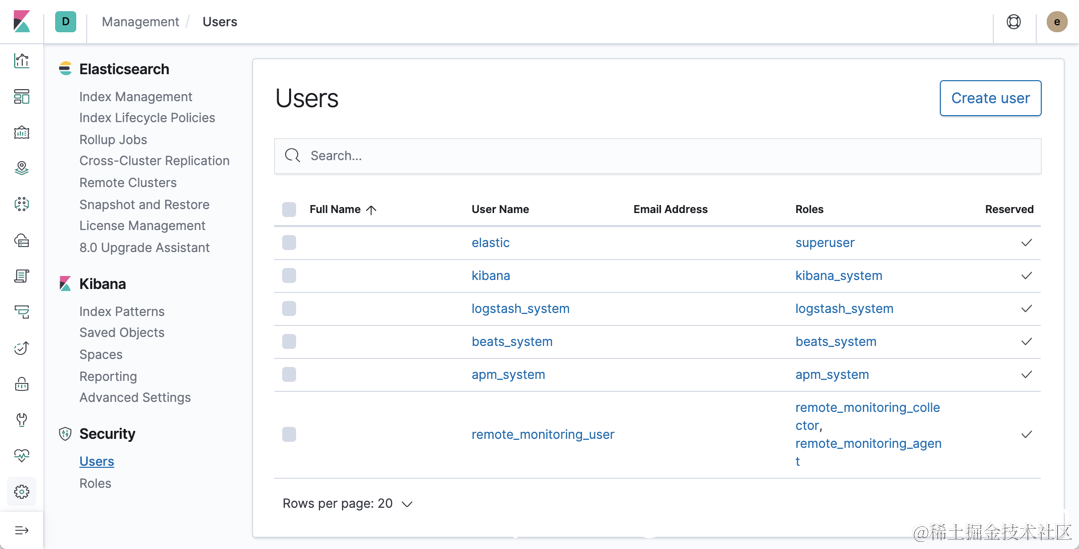Open the Maps app icon

click(22, 168)
